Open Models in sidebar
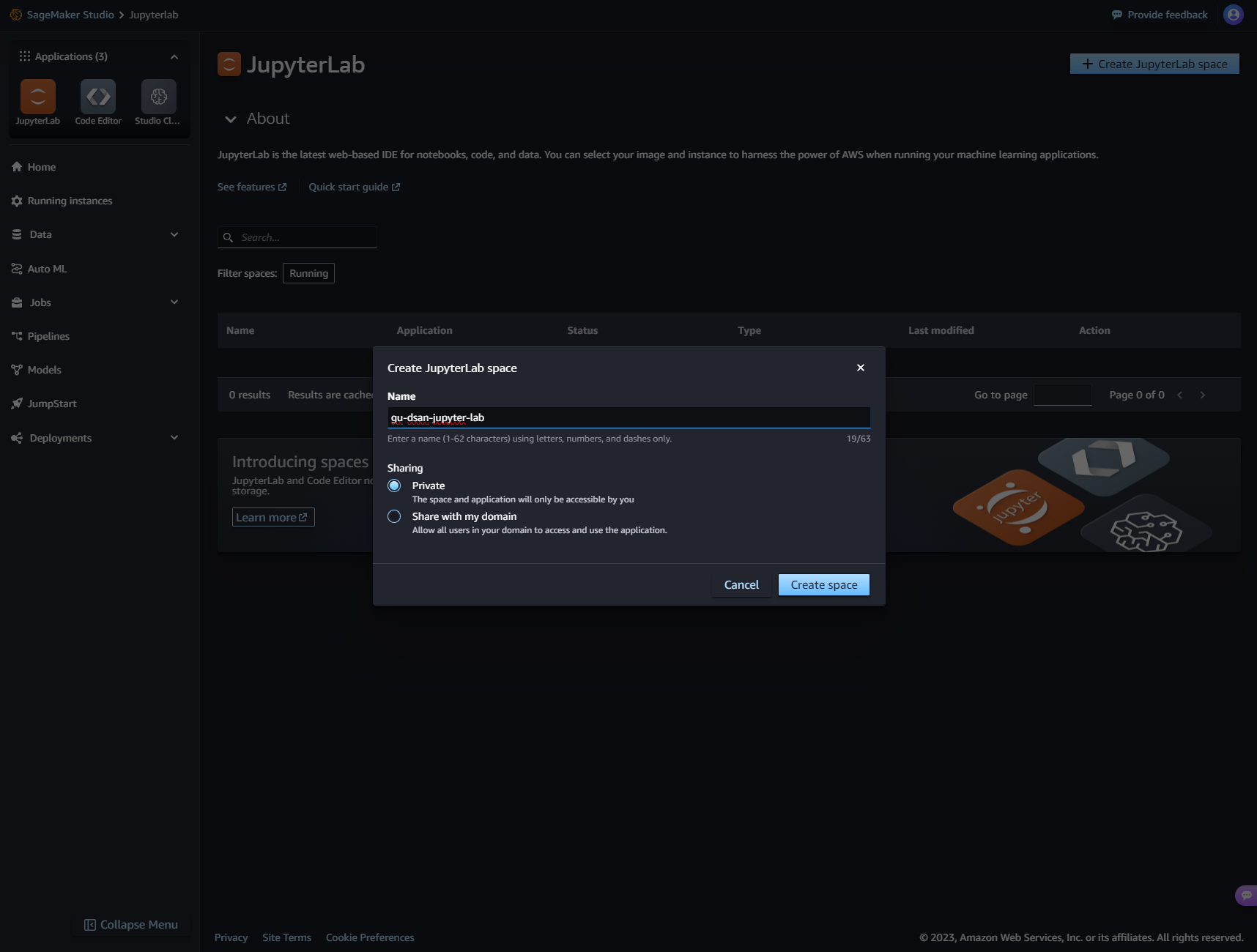This screenshot has width=1257, height=952. click(x=44, y=370)
